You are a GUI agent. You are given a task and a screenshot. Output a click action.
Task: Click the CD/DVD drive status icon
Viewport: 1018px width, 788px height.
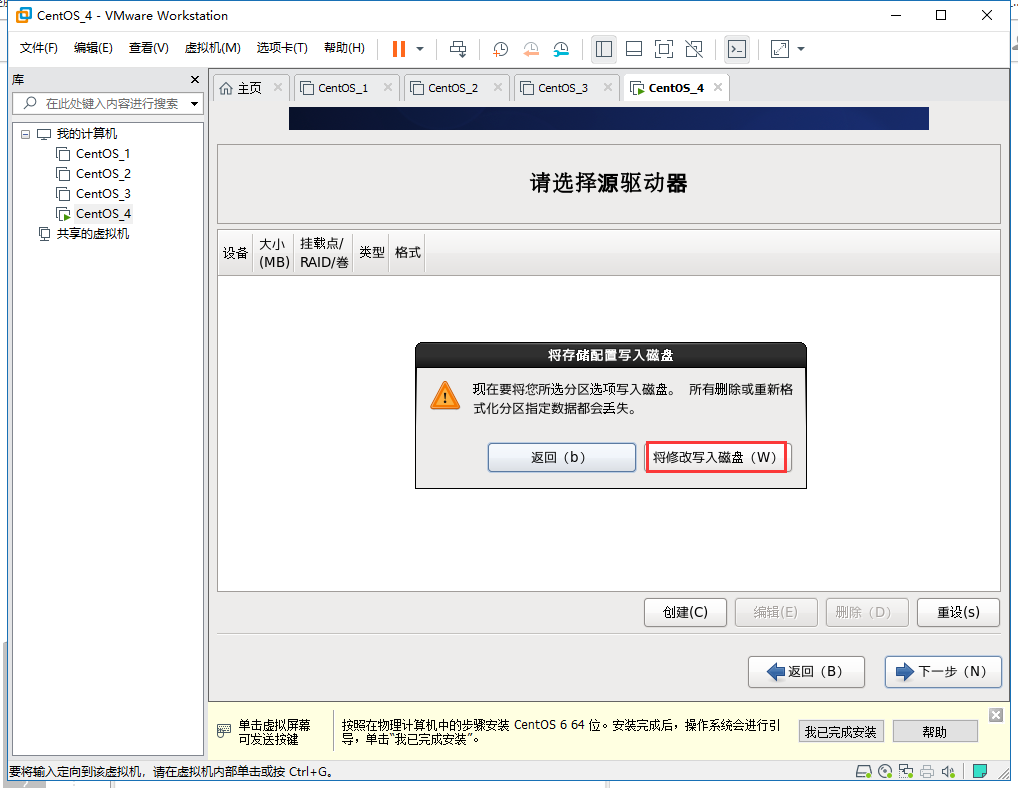[885, 771]
